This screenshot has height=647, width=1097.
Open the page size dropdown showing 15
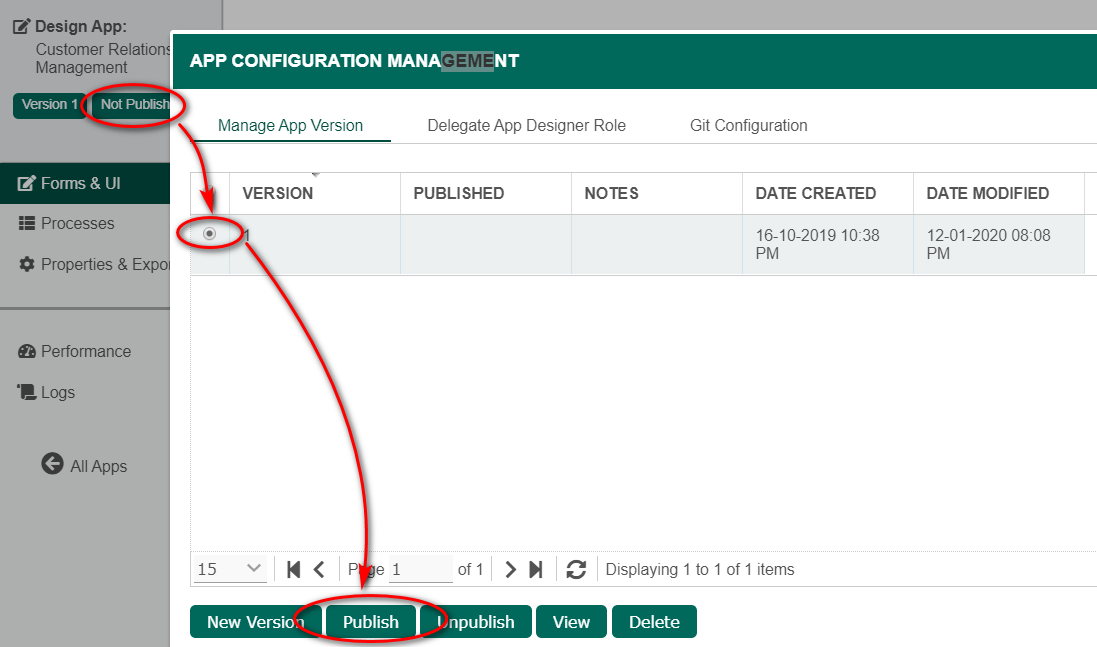tap(230, 569)
